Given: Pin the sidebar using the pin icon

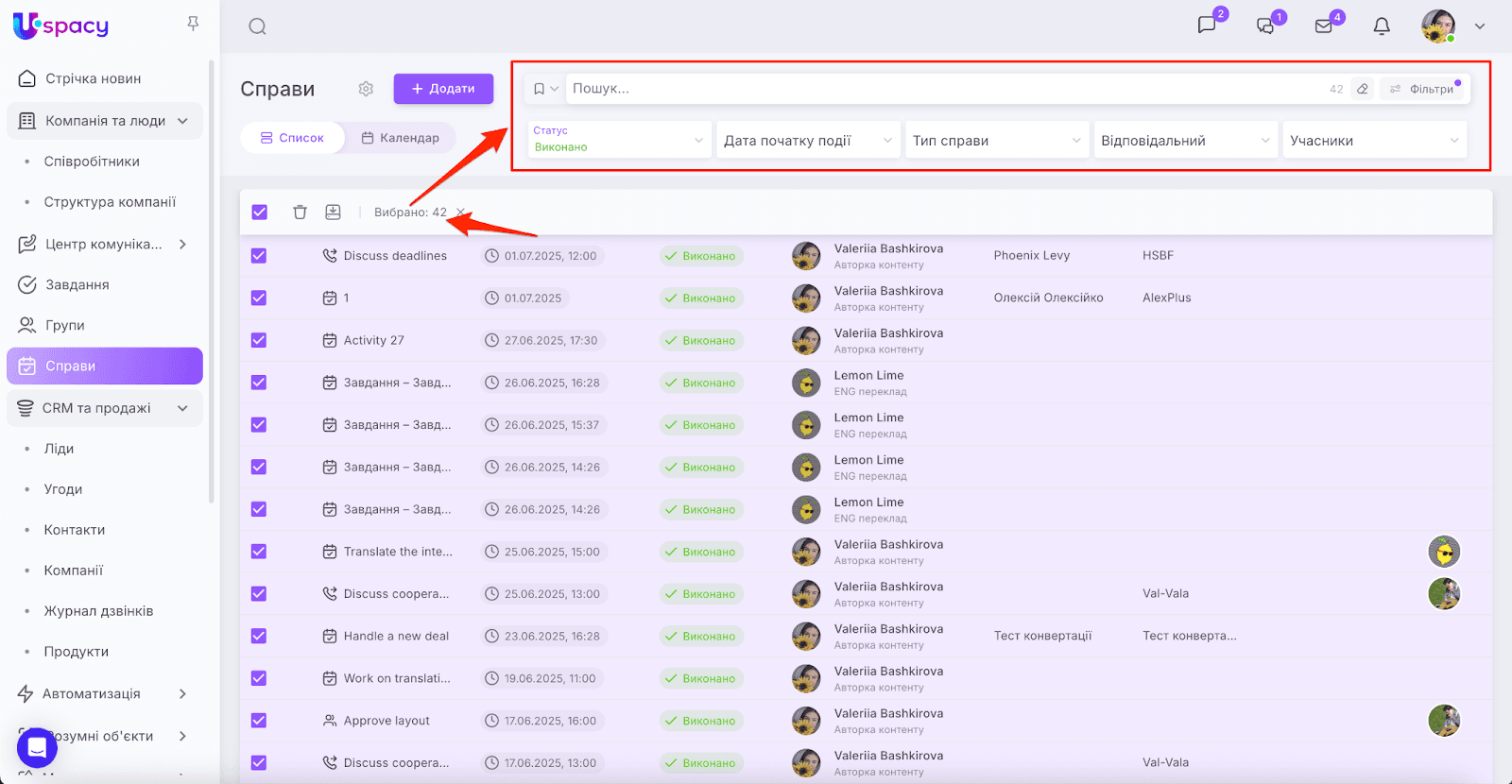Looking at the screenshot, I should point(193,24).
